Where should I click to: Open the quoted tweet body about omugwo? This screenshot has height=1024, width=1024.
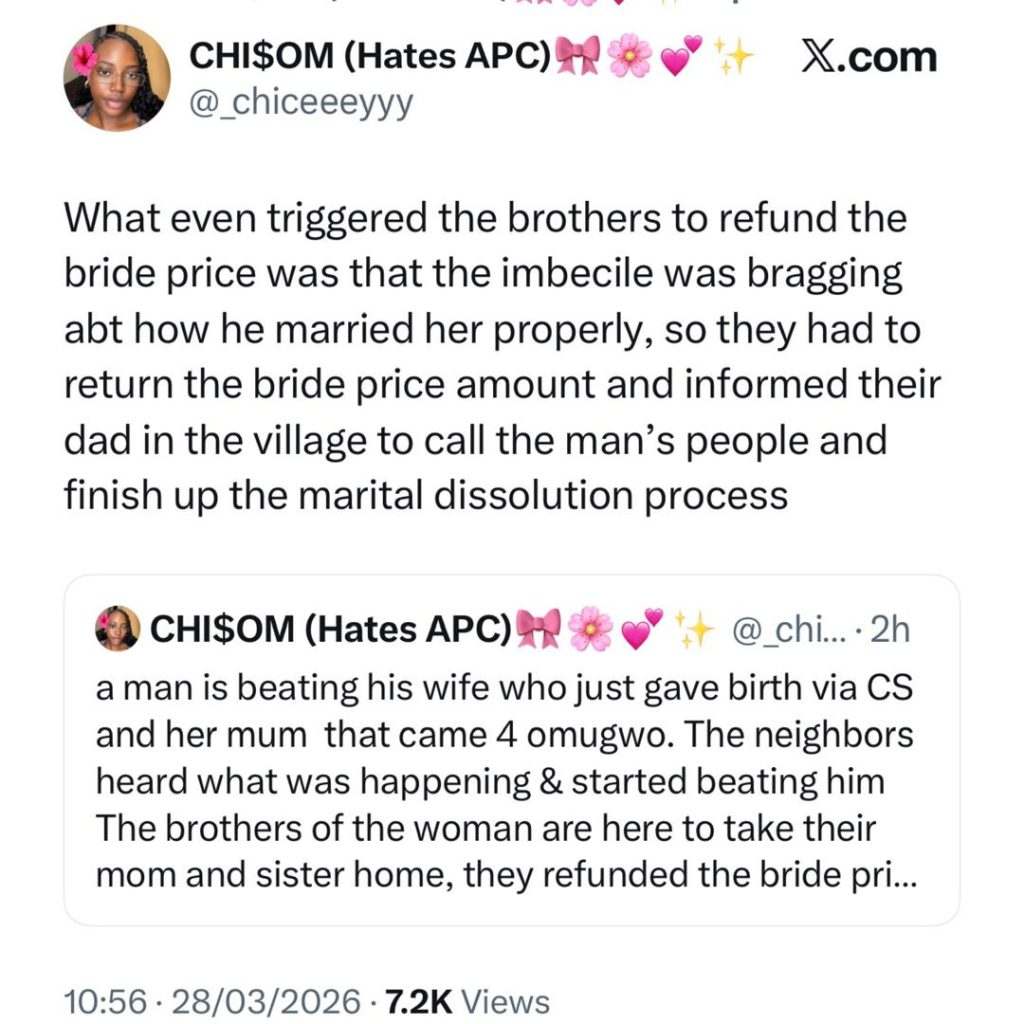click(x=505, y=782)
